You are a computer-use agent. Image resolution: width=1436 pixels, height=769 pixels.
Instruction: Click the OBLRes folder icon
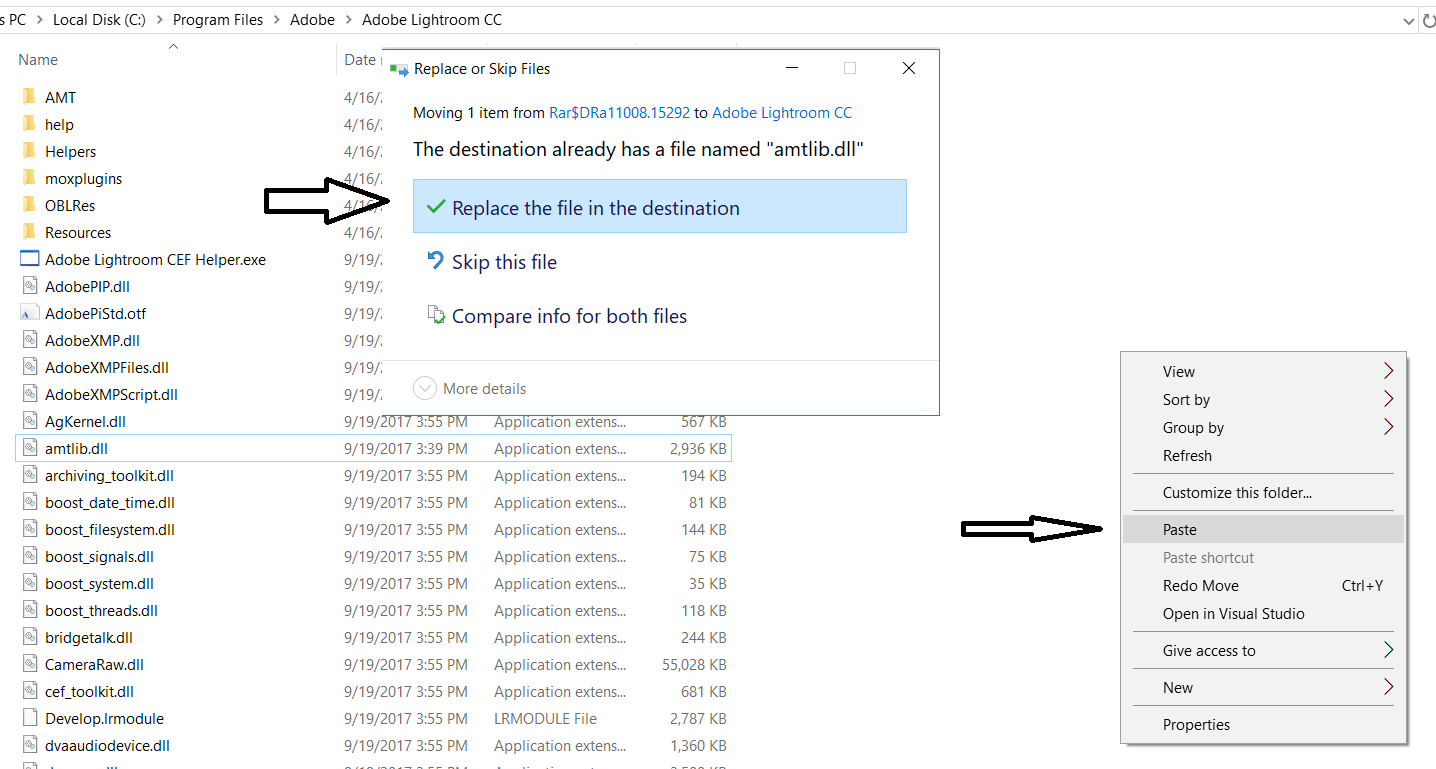pos(28,205)
